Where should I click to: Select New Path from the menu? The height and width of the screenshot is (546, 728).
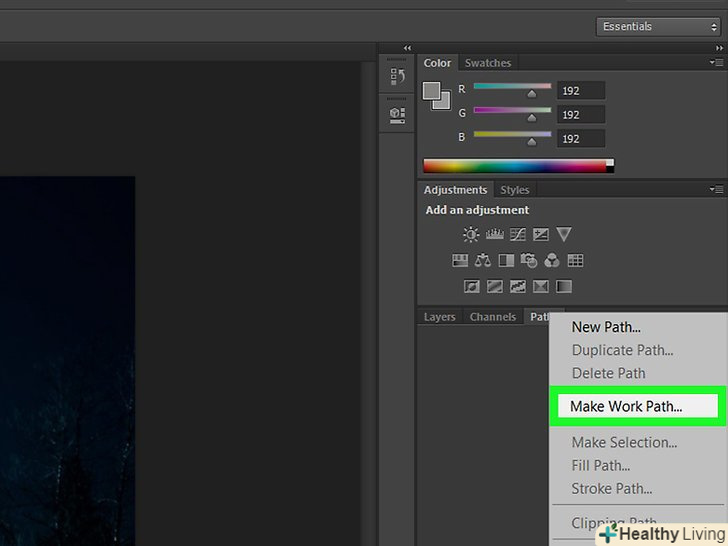point(606,327)
